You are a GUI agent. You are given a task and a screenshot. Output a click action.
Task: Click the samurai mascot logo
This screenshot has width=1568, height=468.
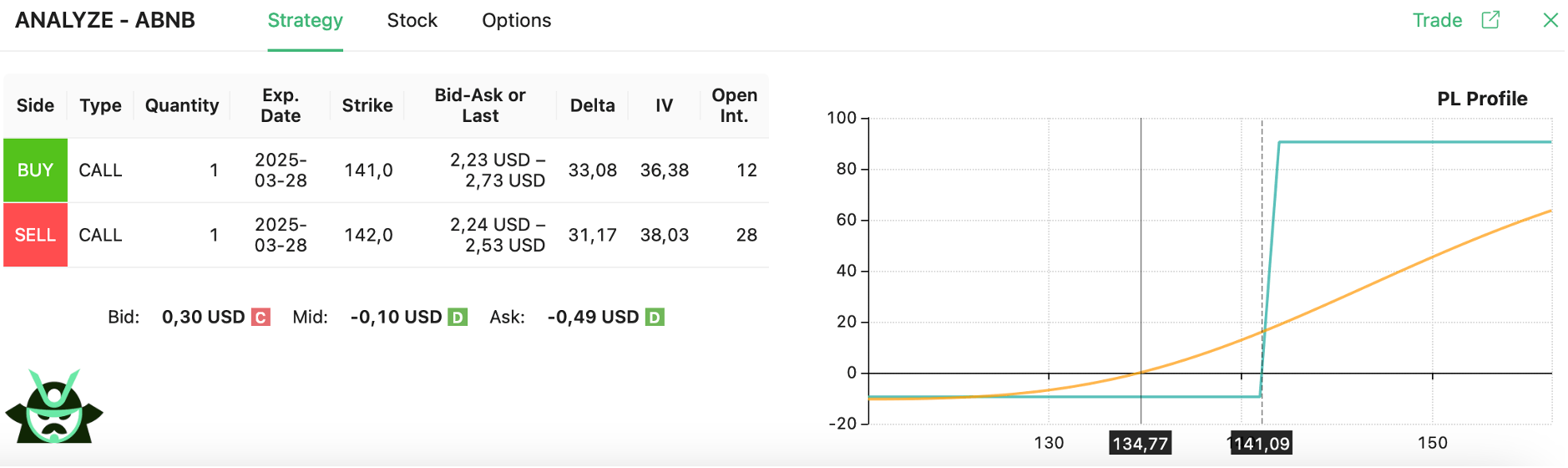54,406
